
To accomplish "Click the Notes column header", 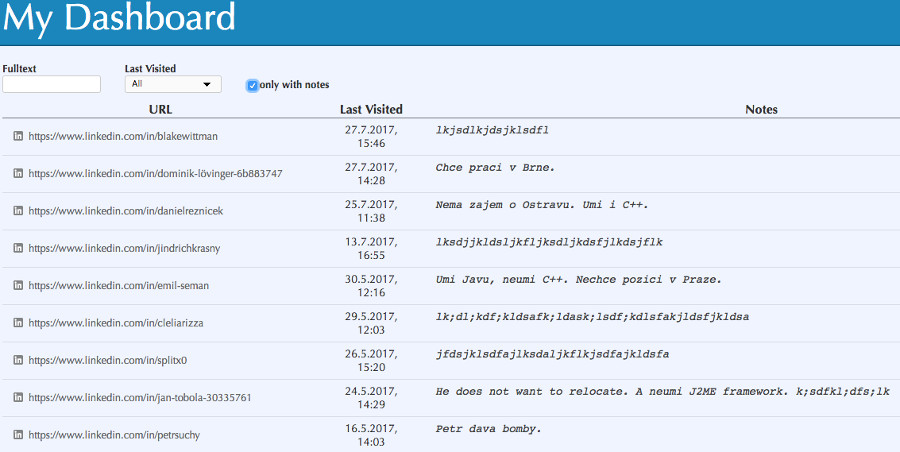I will (x=761, y=110).
